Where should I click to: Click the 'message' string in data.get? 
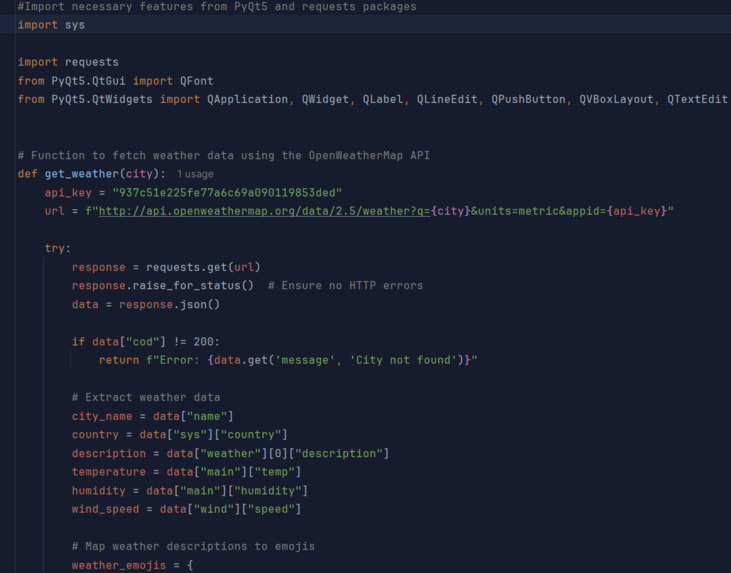tap(305, 360)
